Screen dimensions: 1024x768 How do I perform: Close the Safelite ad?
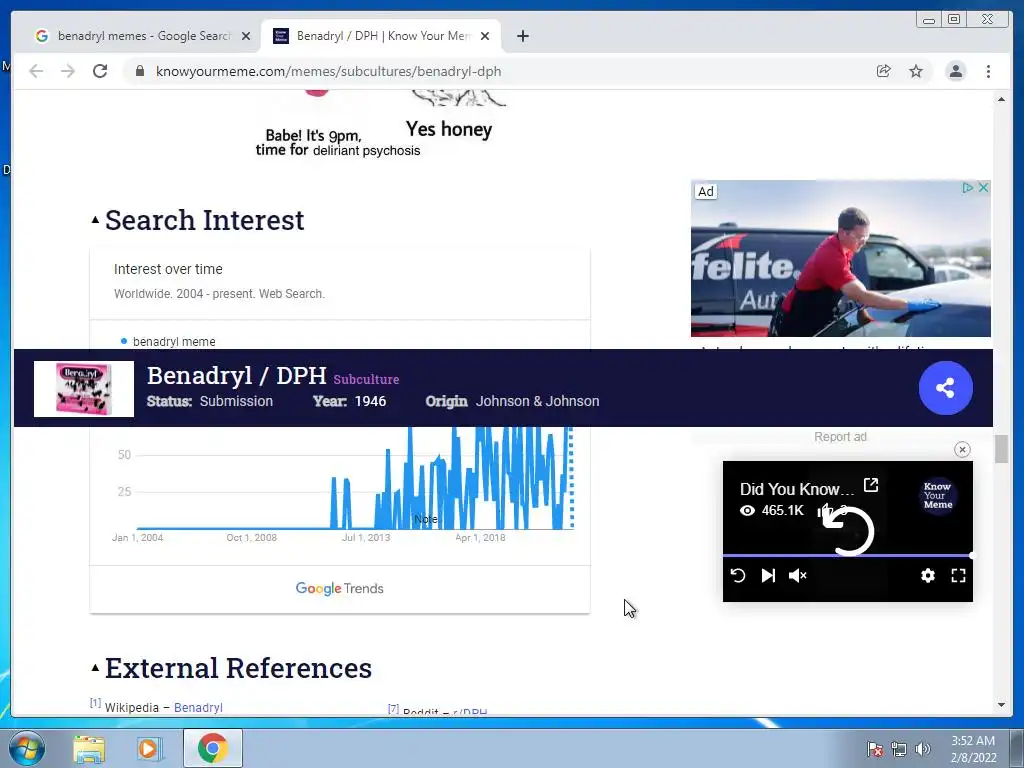pyautogui.click(x=984, y=187)
